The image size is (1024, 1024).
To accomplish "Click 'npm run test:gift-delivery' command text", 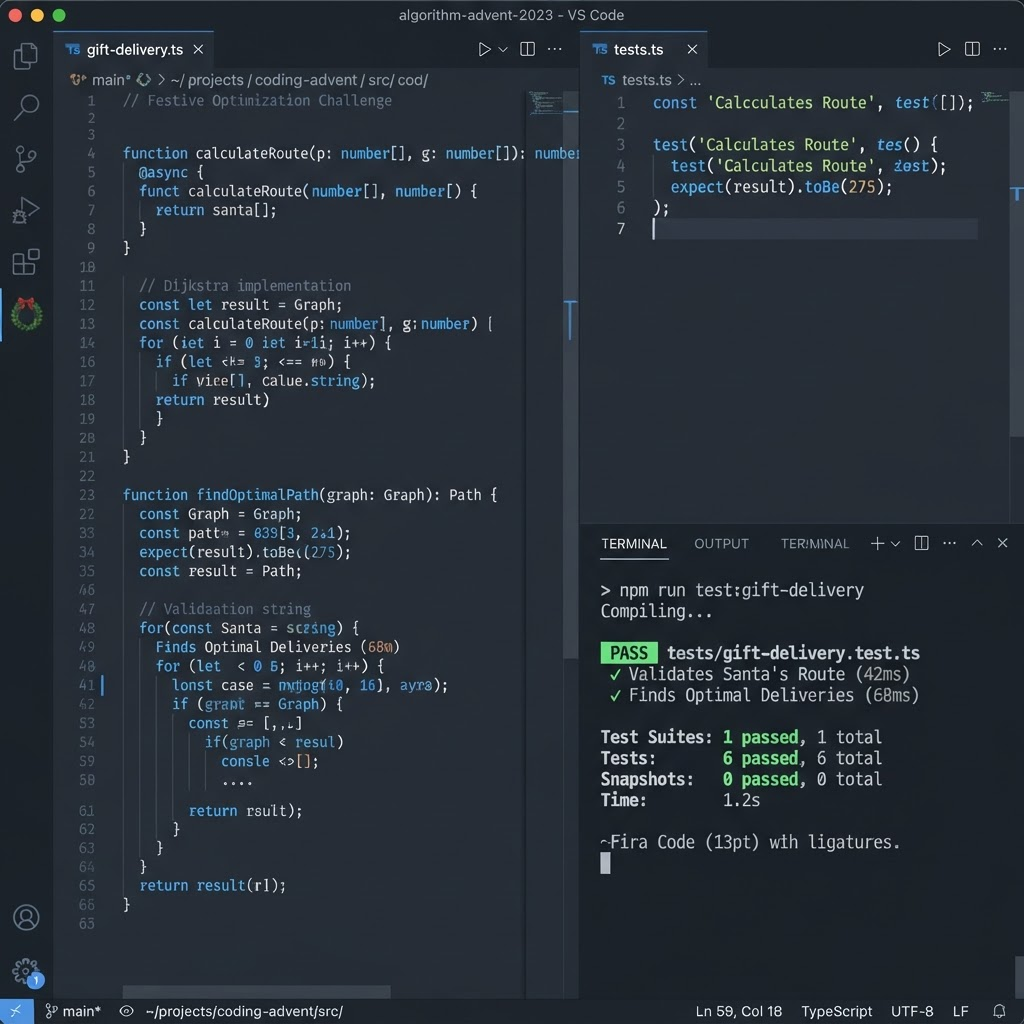I will click(741, 590).
